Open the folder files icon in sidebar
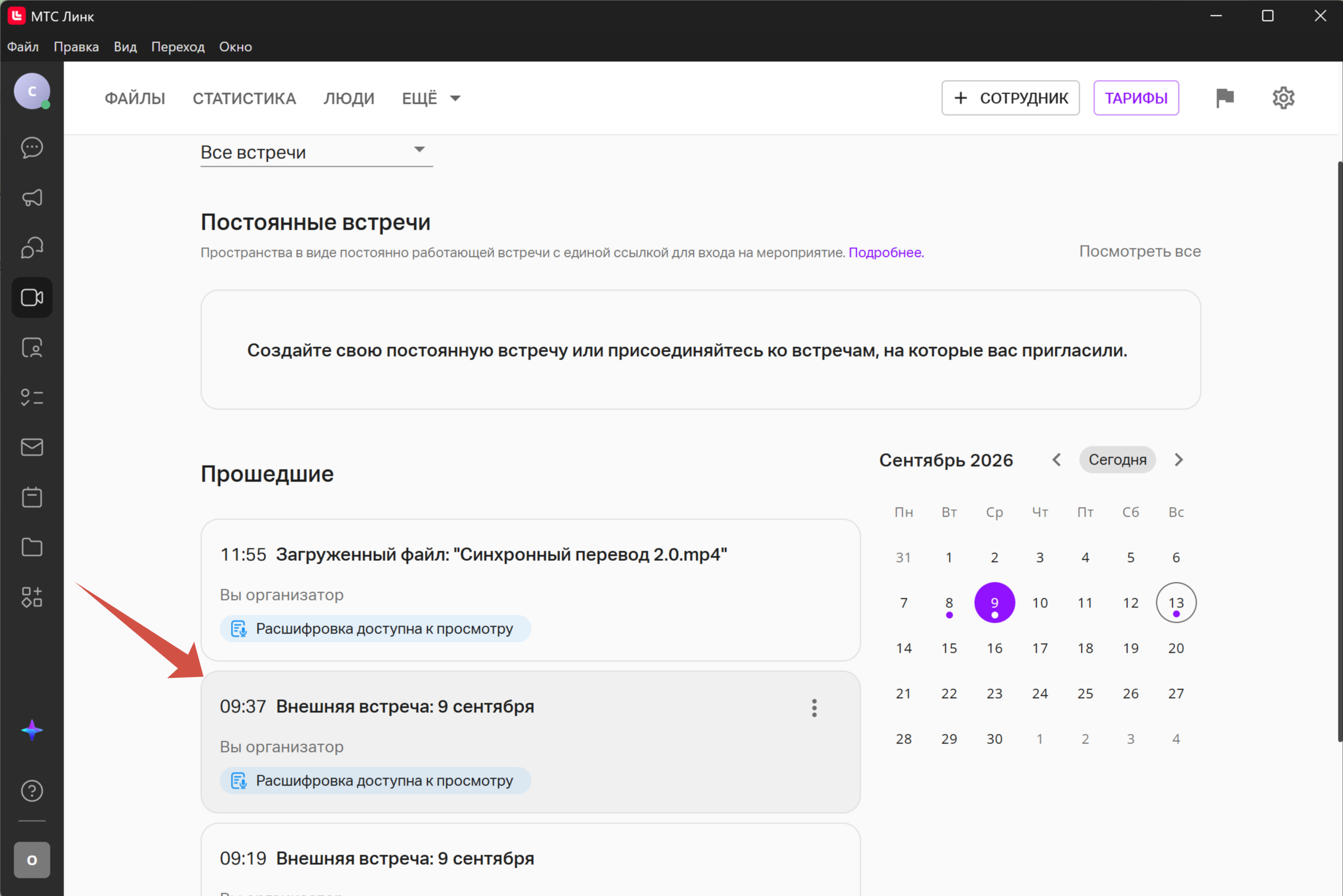Image resolution: width=1343 pixels, height=896 pixels. pos(32,547)
